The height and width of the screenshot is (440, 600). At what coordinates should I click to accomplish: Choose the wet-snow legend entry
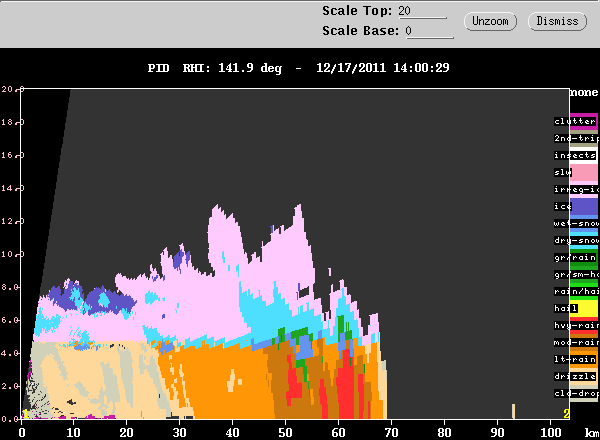pyautogui.click(x=575, y=223)
